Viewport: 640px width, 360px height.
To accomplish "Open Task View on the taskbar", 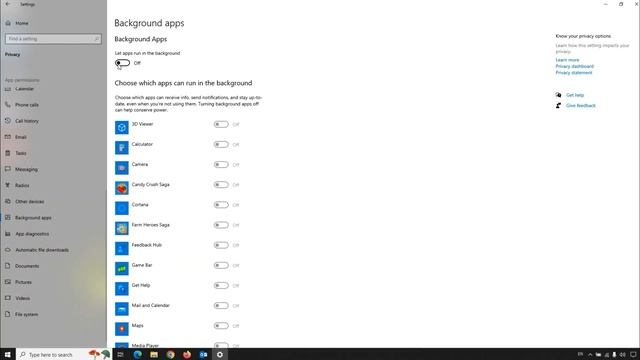I will 120,354.
